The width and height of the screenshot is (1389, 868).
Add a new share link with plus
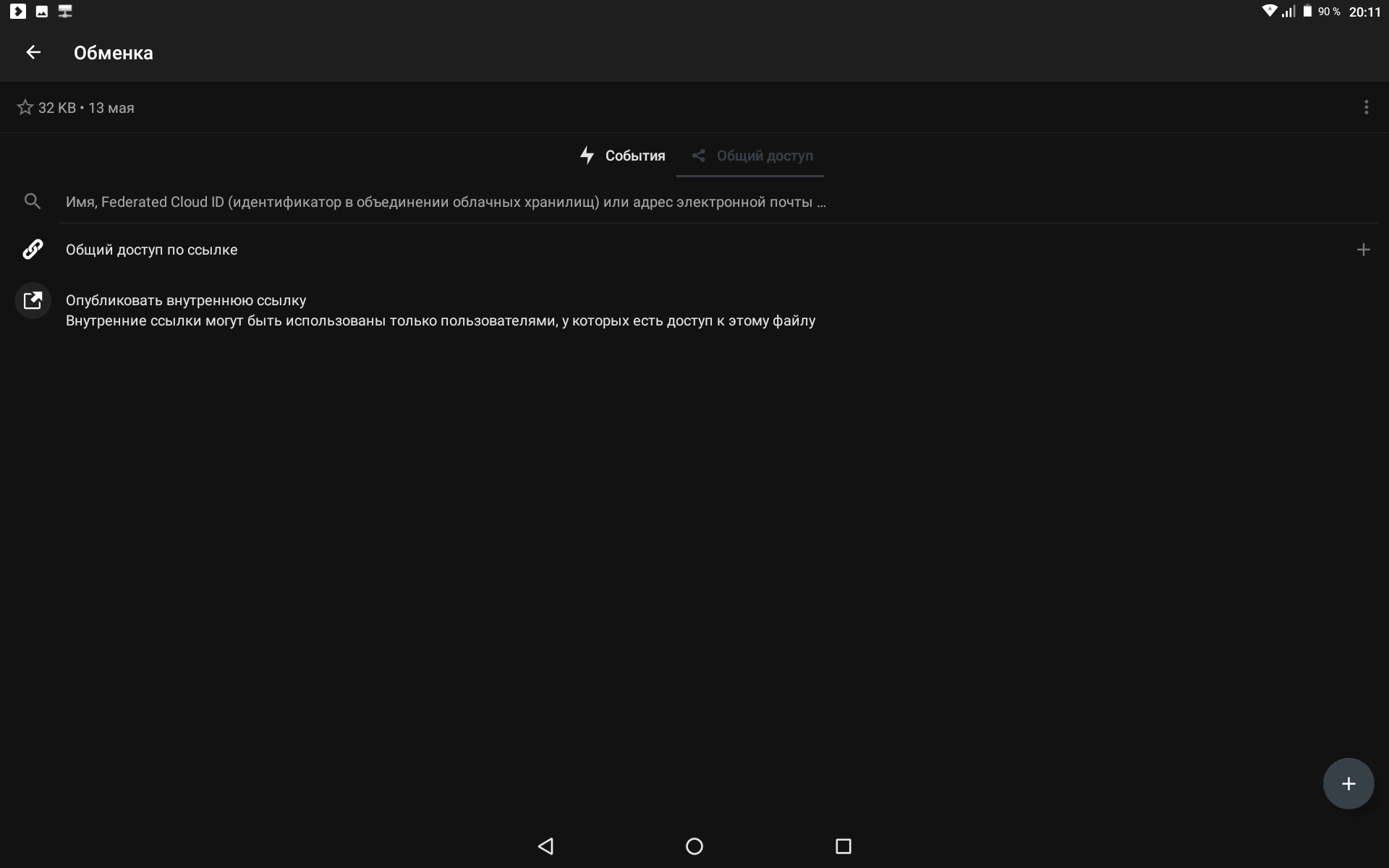pyautogui.click(x=1363, y=250)
